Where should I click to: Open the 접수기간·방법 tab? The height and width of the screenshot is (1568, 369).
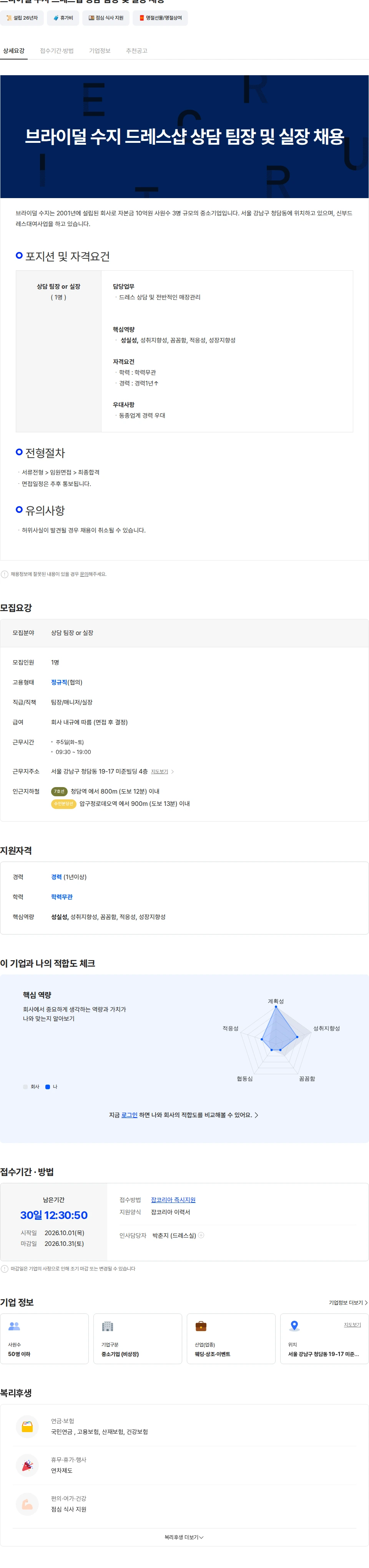57,51
